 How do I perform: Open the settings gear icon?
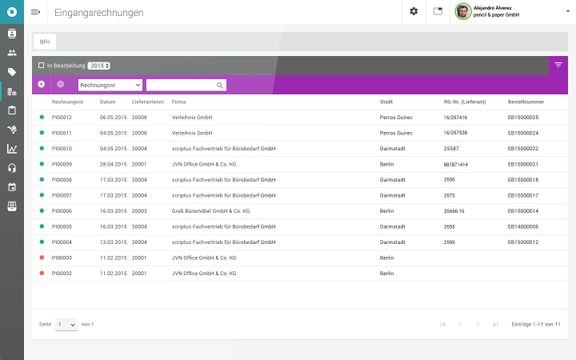tap(414, 11)
